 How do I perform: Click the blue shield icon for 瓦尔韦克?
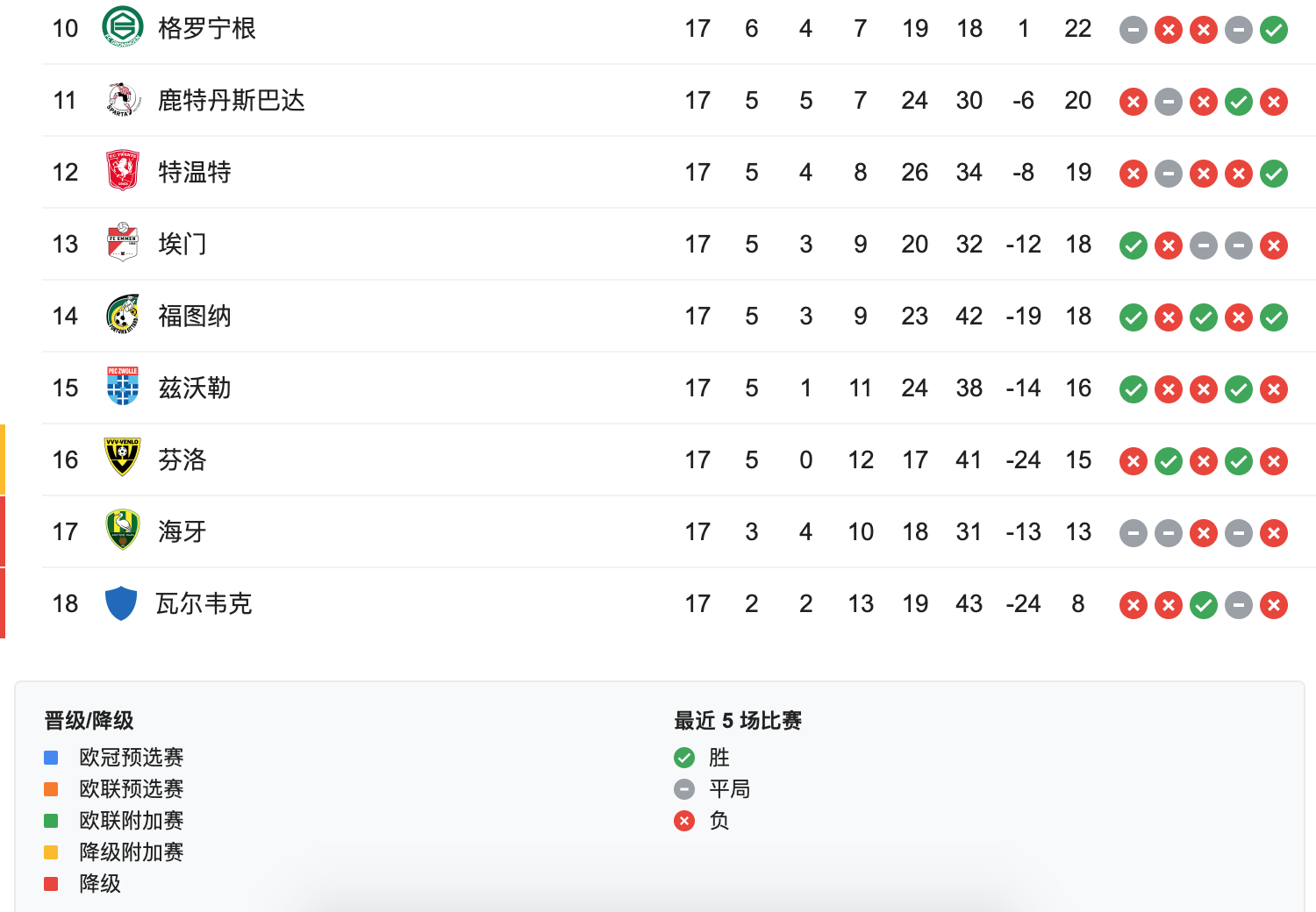[121, 603]
